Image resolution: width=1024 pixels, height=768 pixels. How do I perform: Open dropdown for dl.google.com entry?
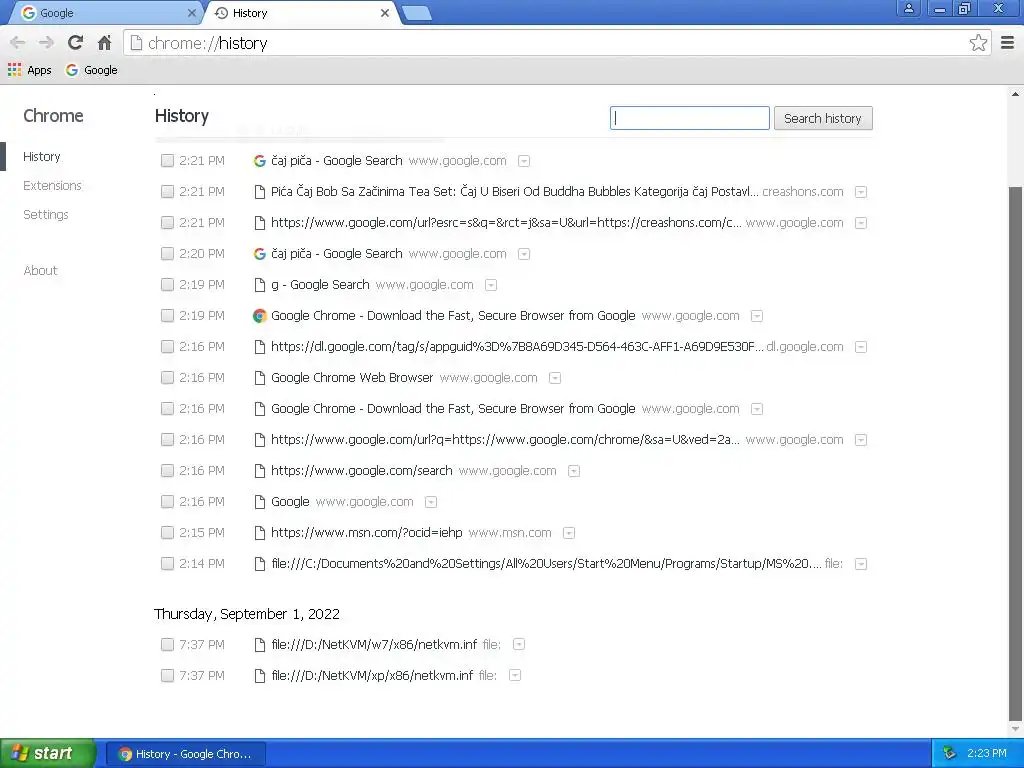(x=861, y=347)
